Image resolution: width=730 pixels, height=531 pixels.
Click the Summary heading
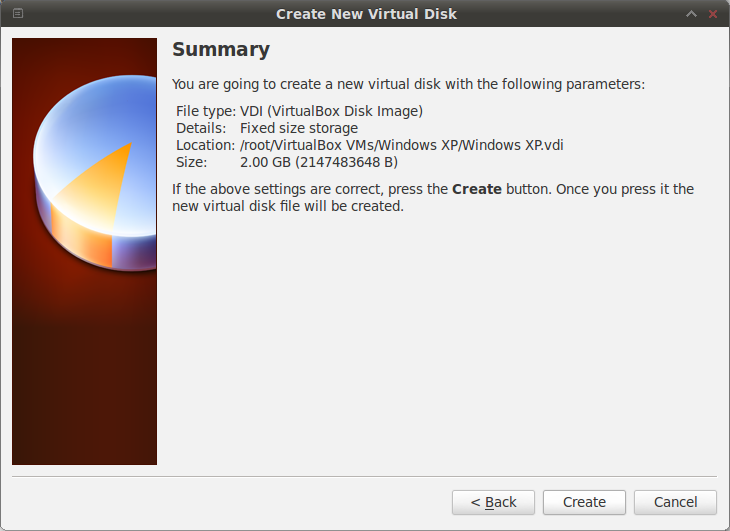coord(221,50)
